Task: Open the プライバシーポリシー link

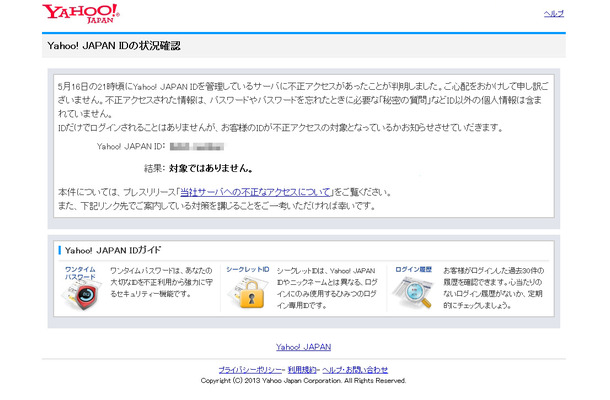Action: (x=250, y=370)
